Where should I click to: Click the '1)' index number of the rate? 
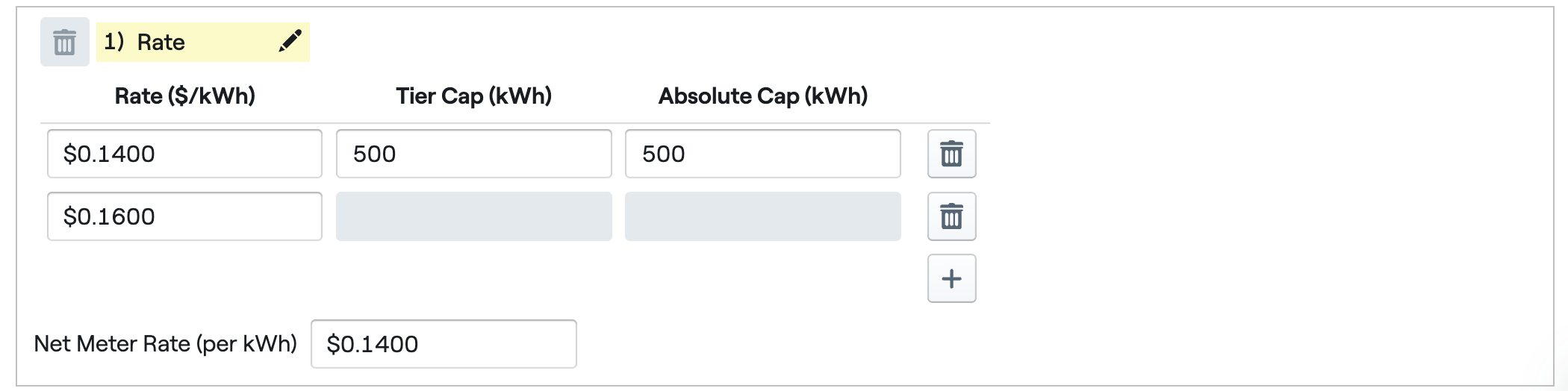pos(113,42)
